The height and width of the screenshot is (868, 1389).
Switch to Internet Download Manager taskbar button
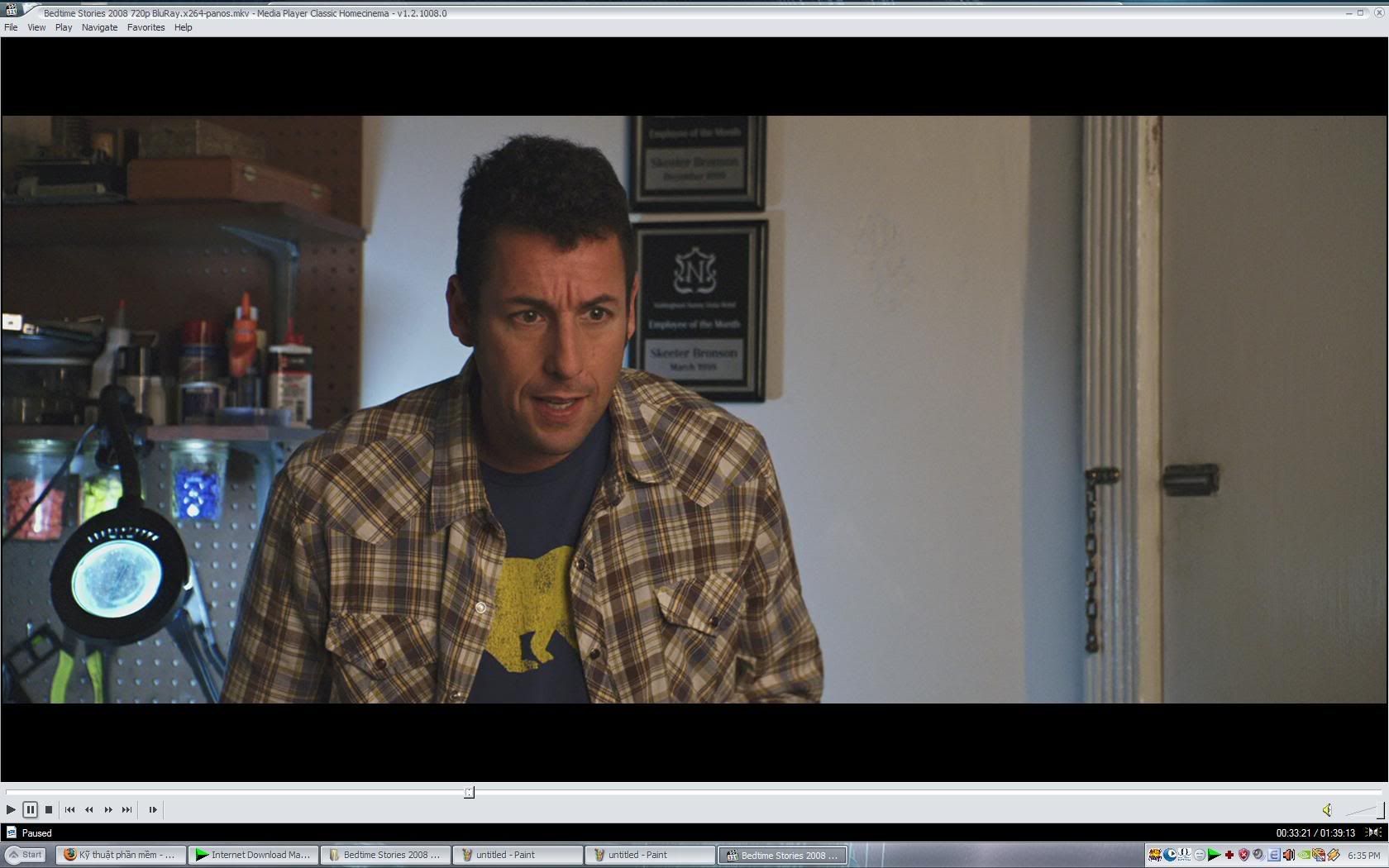[253, 855]
